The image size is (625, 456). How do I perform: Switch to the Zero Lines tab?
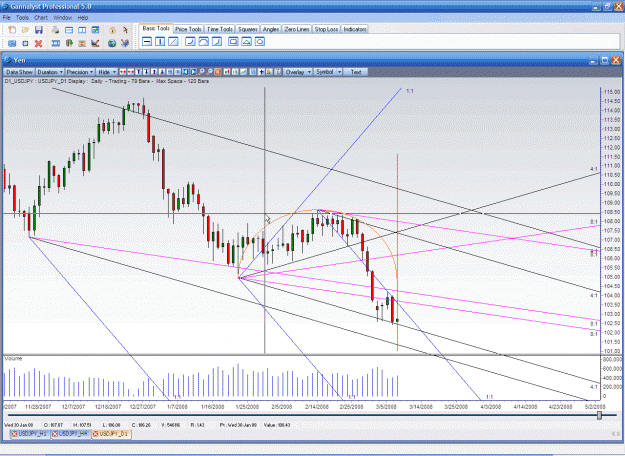[x=297, y=29]
